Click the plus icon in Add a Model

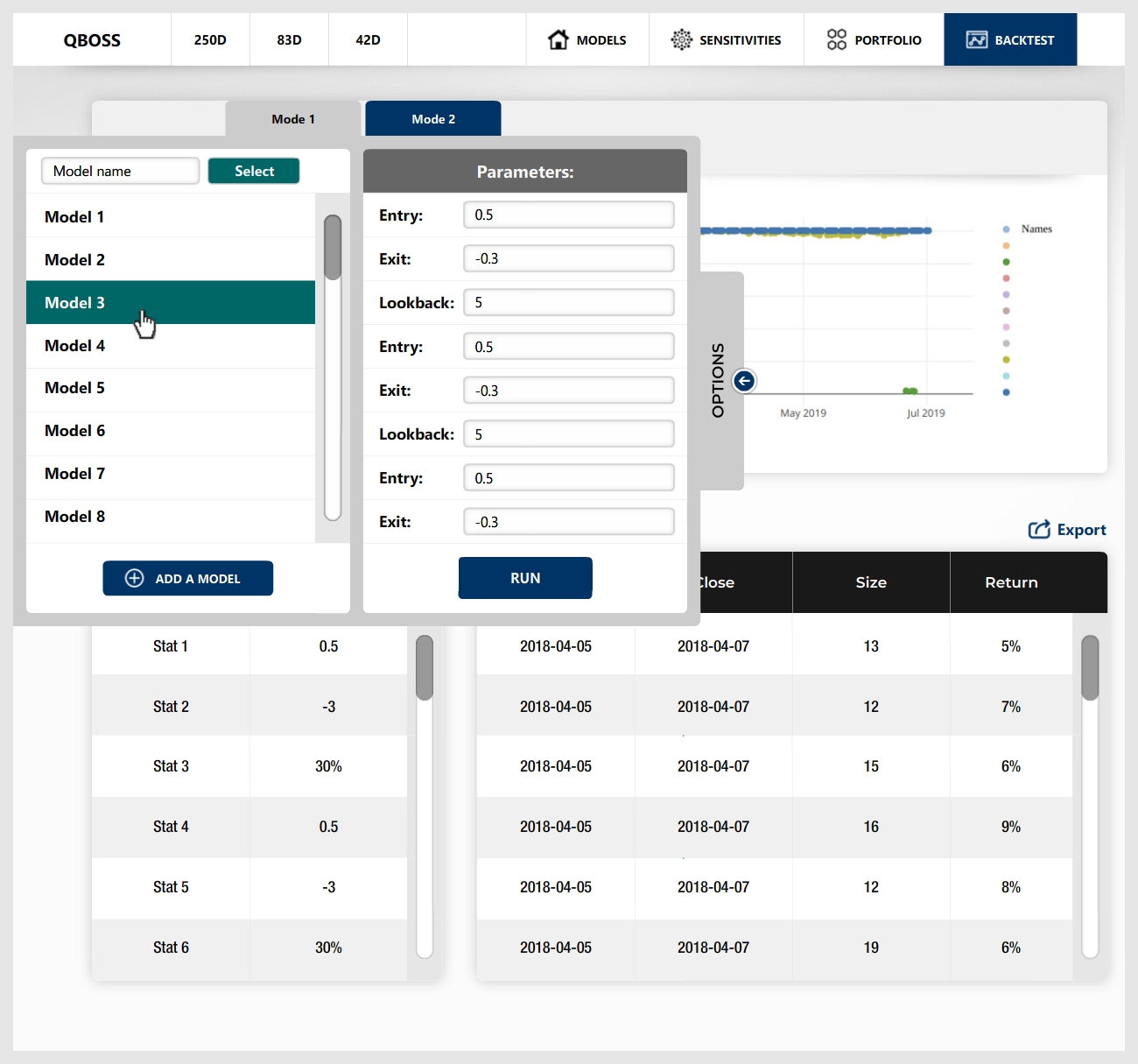coord(135,578)
